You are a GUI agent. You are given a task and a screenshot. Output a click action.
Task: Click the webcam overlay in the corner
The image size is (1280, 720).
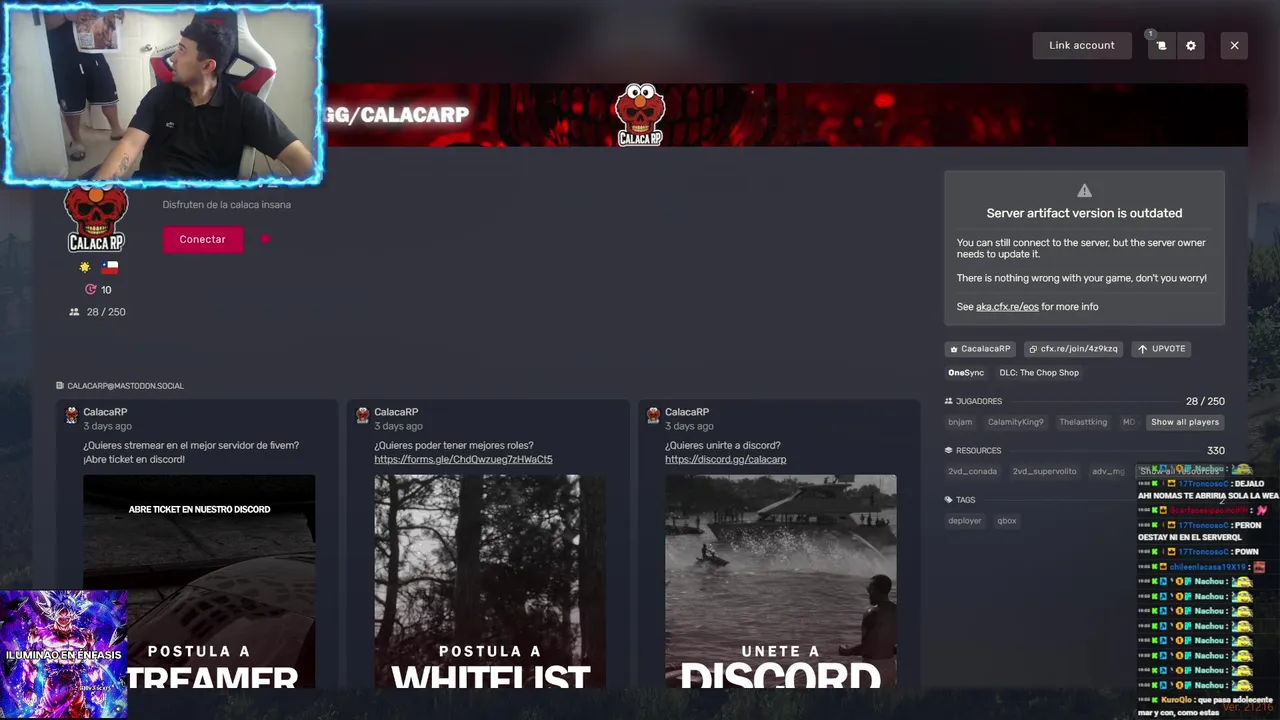(x=162, y=95)
